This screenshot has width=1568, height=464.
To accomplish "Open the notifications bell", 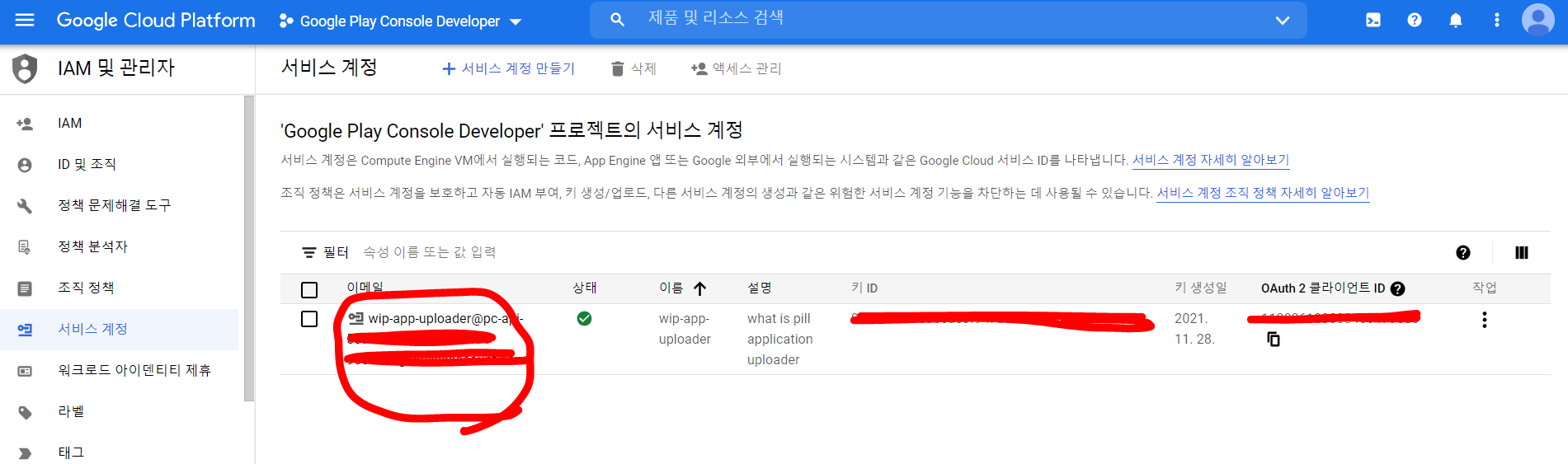I will pos(1456,20).
